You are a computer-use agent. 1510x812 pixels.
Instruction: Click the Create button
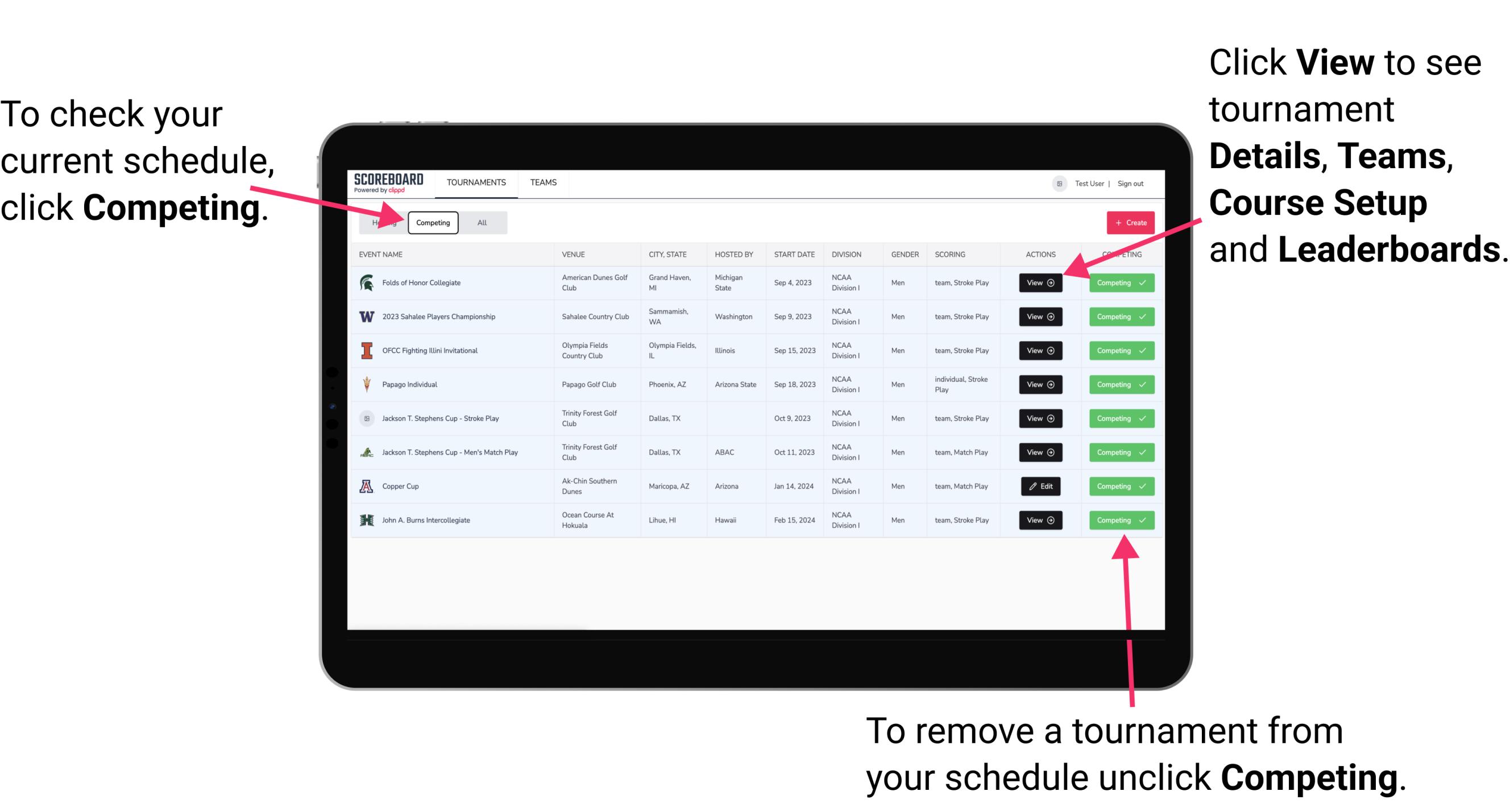coord(1127,222)
